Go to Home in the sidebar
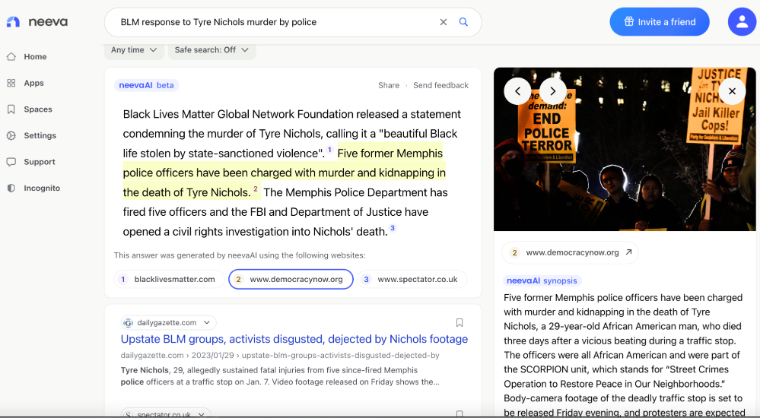Viewport: 760px width, 418px height. point(35,57)
